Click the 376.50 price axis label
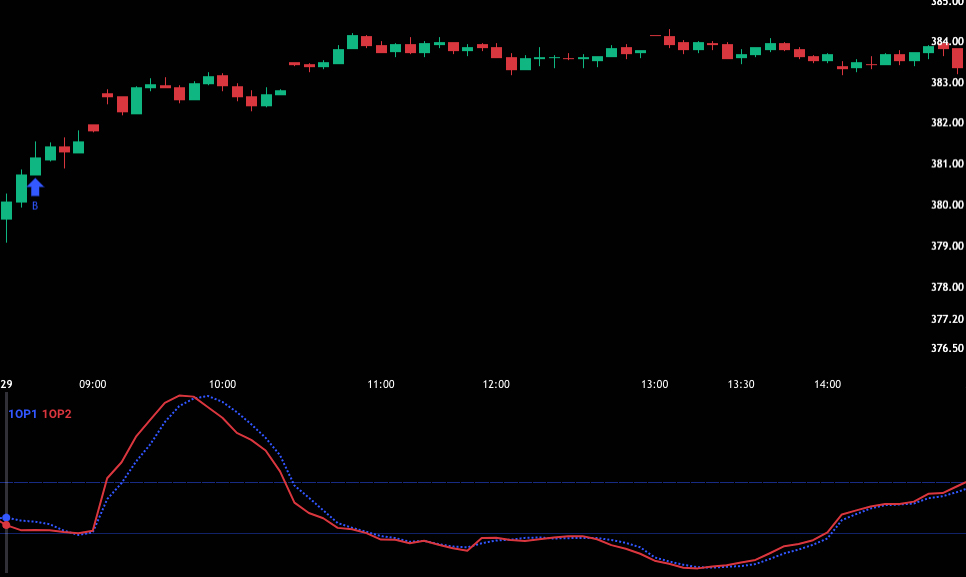This screenshot has width=966, height=577. (x=947, y=348)
